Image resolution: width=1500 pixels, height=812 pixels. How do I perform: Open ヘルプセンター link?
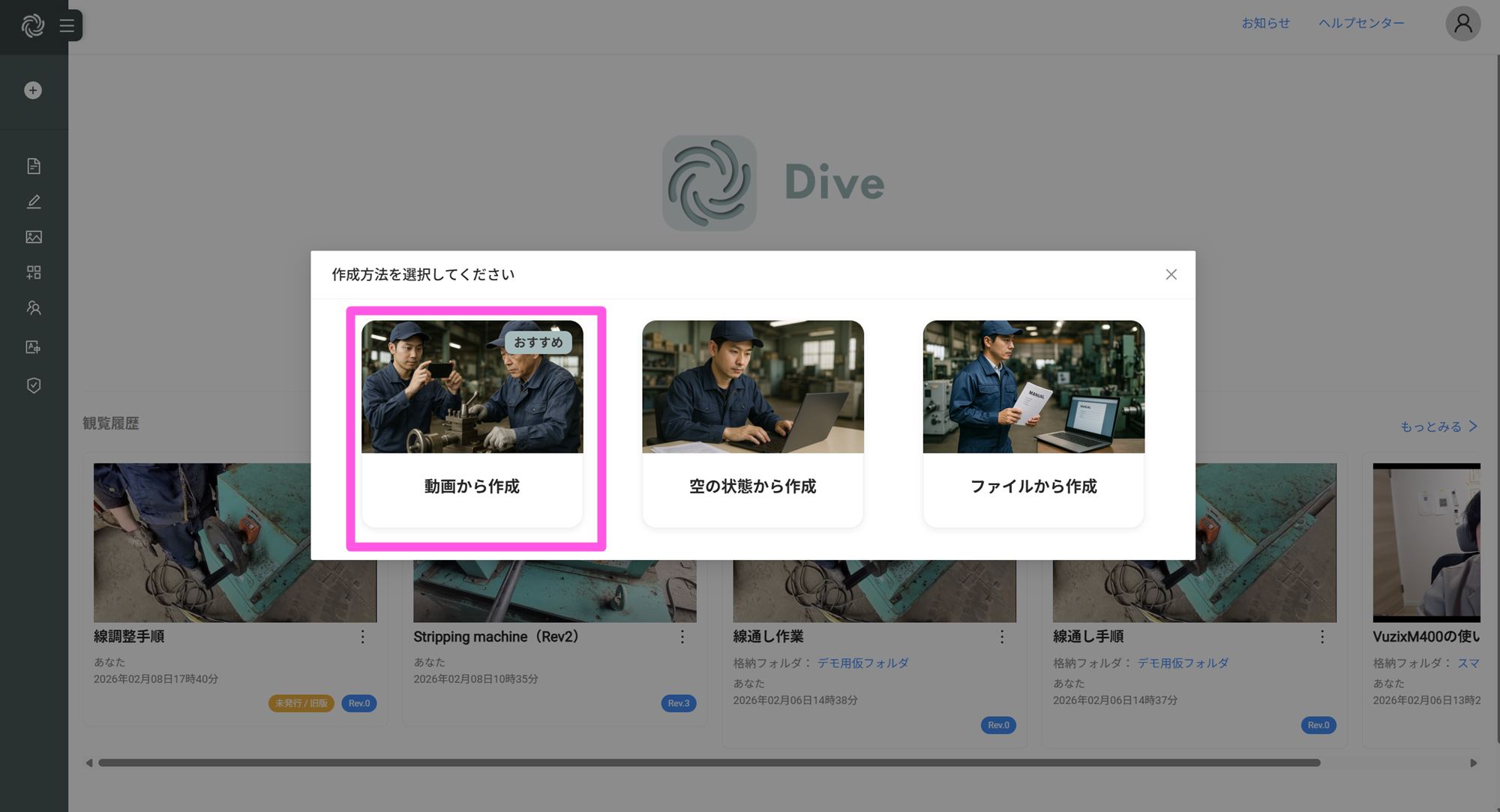tap(1361, 23)
